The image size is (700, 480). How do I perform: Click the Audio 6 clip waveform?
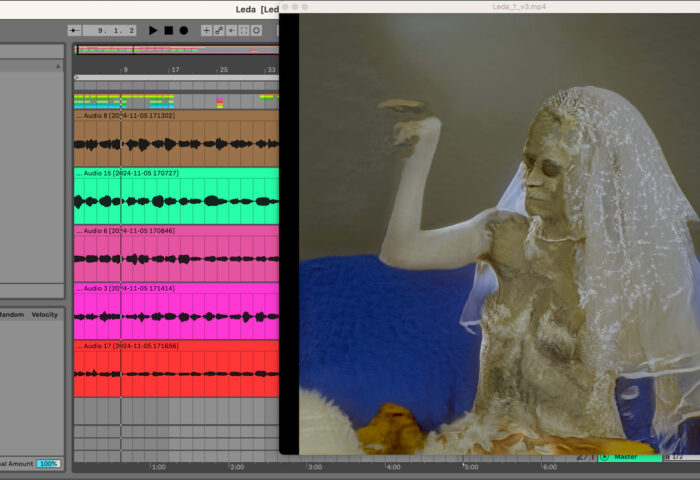[176, 259]
